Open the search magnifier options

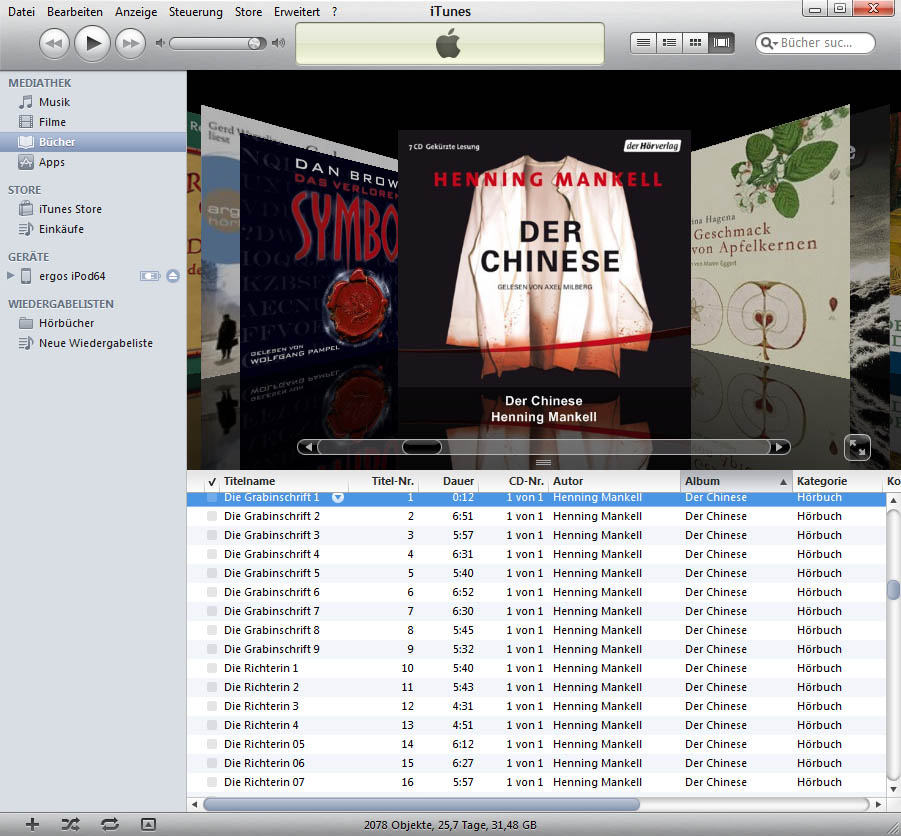click(768, 43)
